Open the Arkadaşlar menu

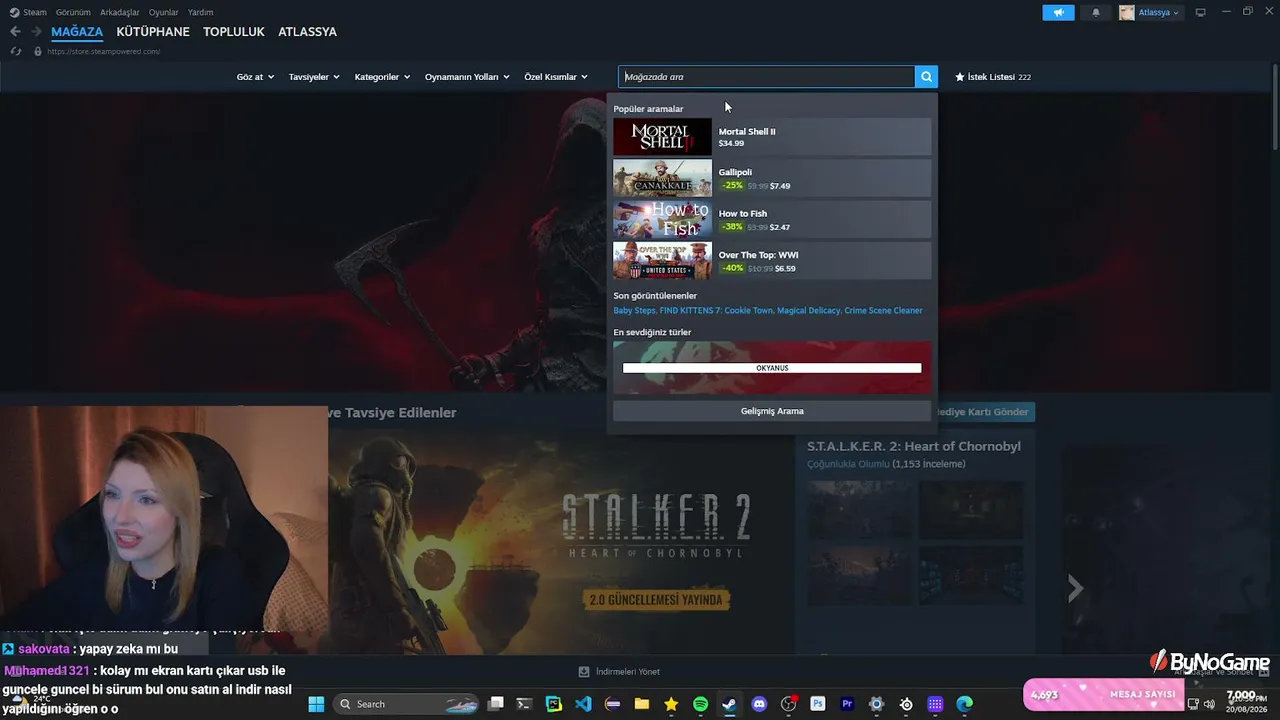120,12
